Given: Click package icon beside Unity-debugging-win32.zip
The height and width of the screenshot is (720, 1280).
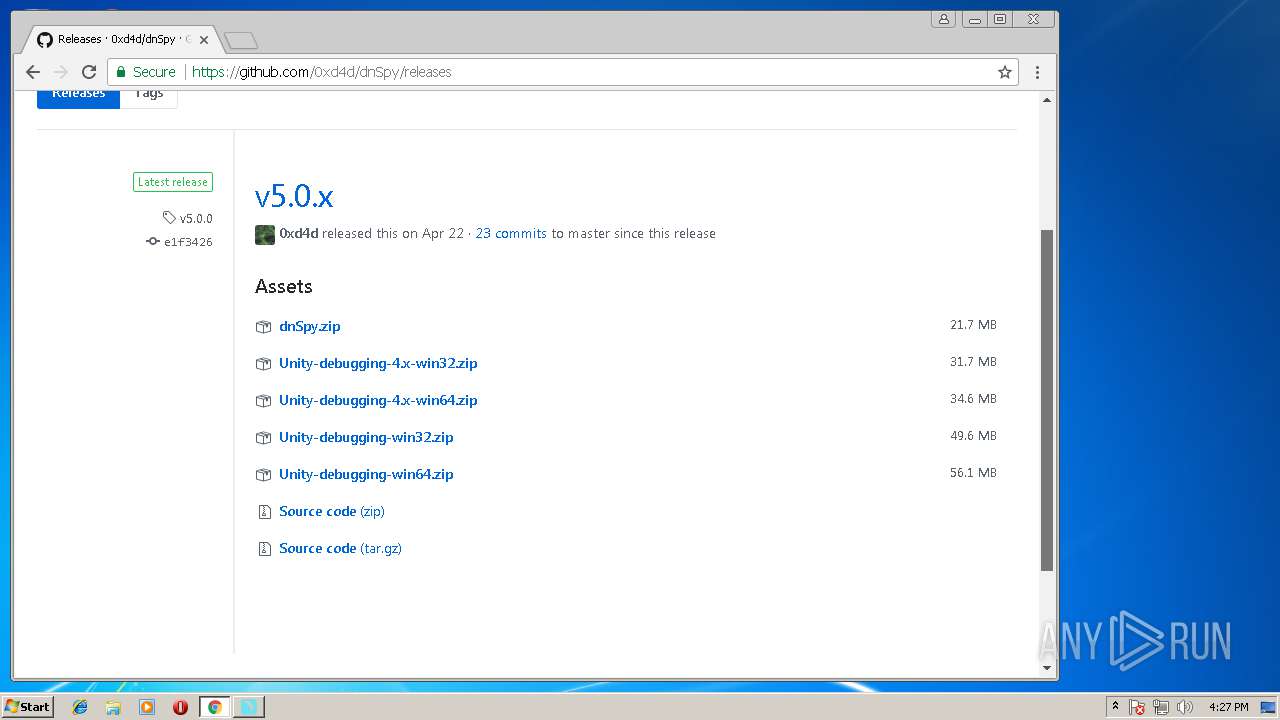Looking at the screenshot, I should pos(263,438).
